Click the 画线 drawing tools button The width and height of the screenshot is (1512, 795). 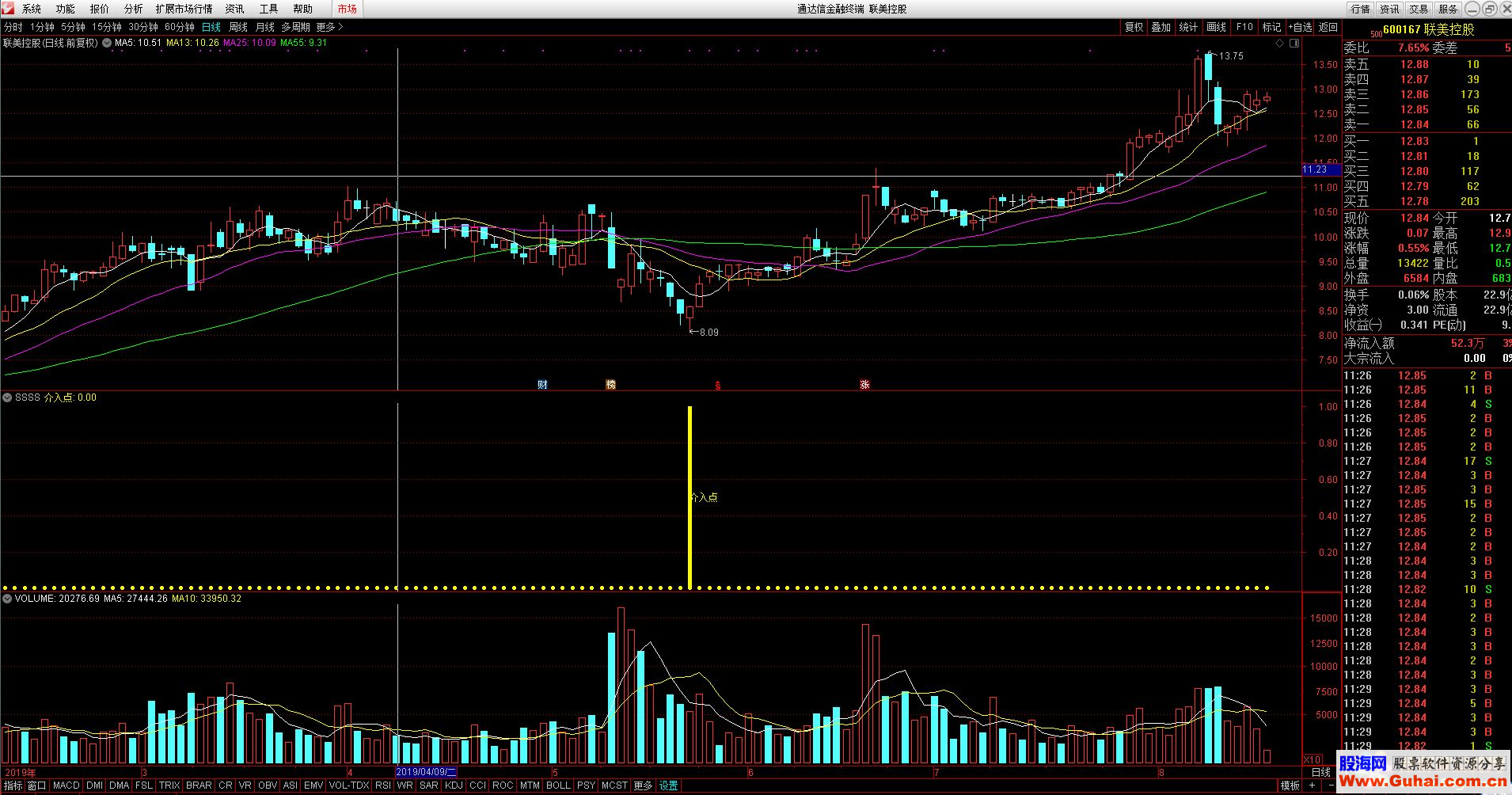[x=1216, y=27]
